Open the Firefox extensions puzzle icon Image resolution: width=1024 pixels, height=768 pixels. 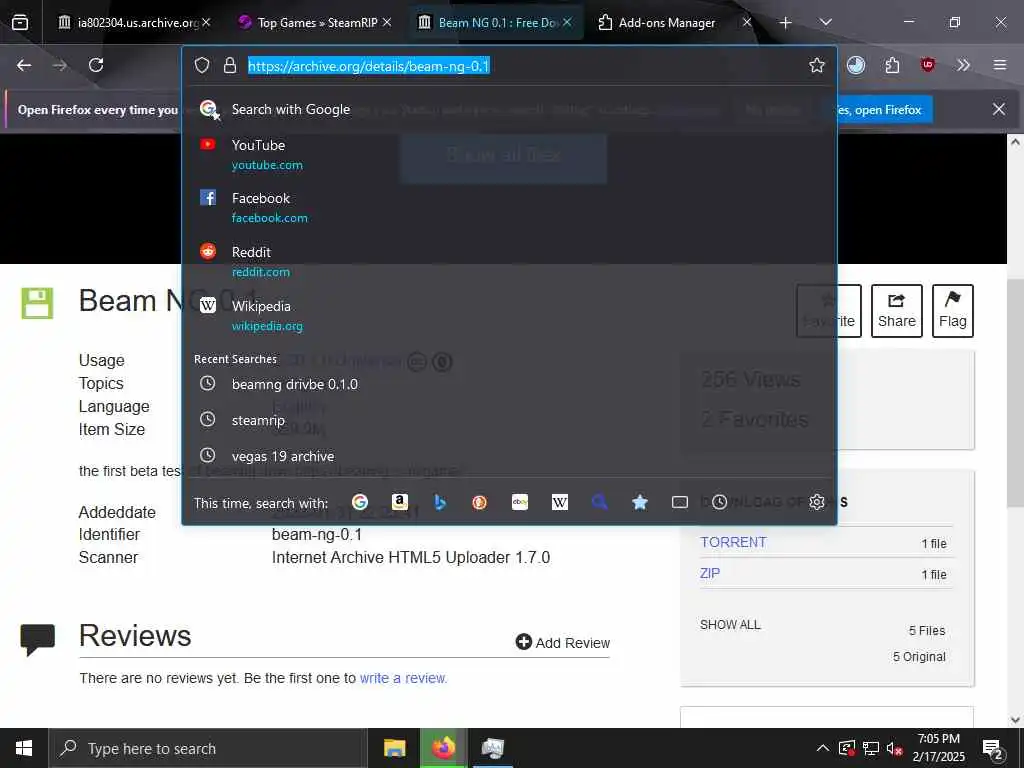pyautogui.click(x=892, y=65)
